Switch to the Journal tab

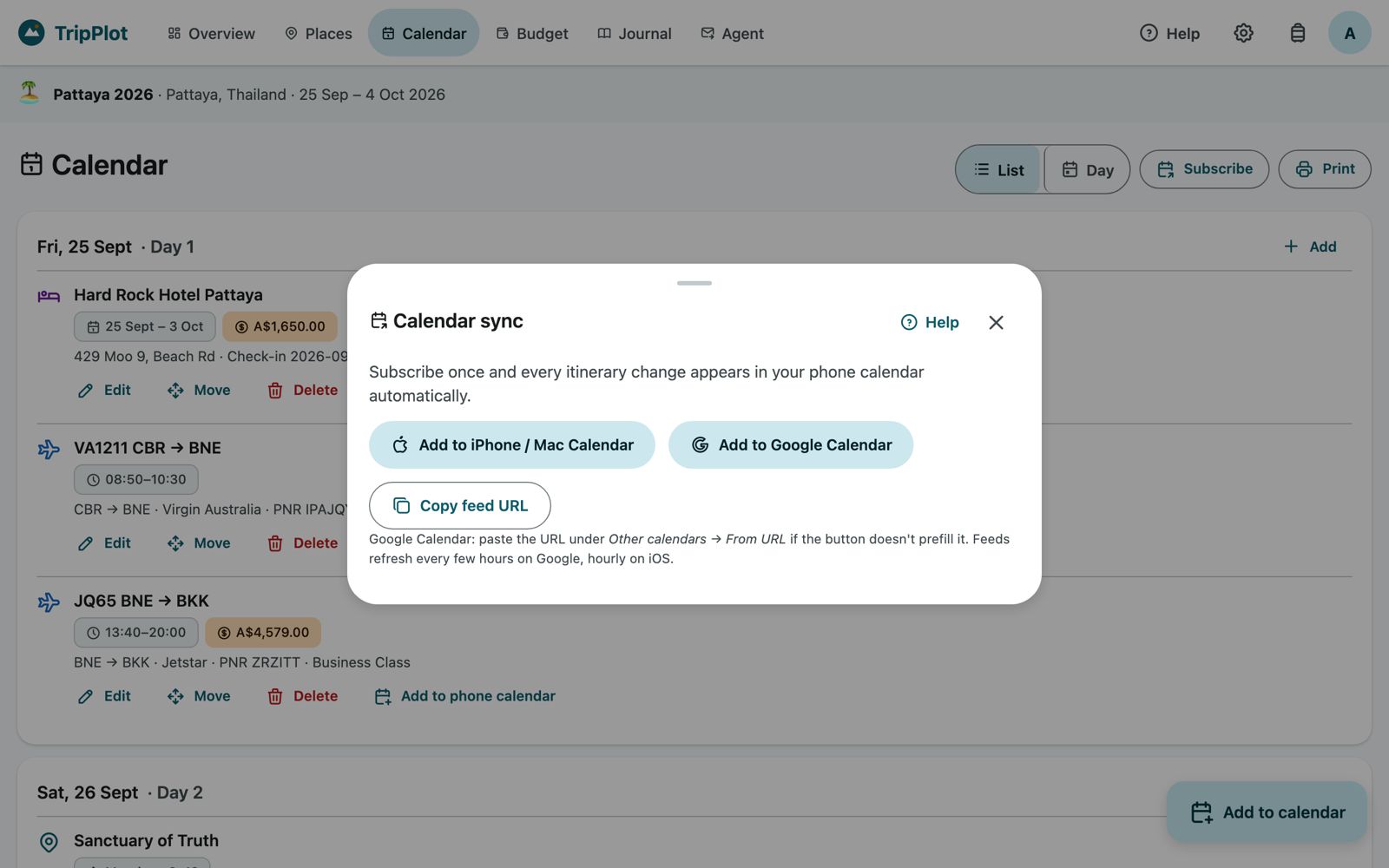point(635,33)
